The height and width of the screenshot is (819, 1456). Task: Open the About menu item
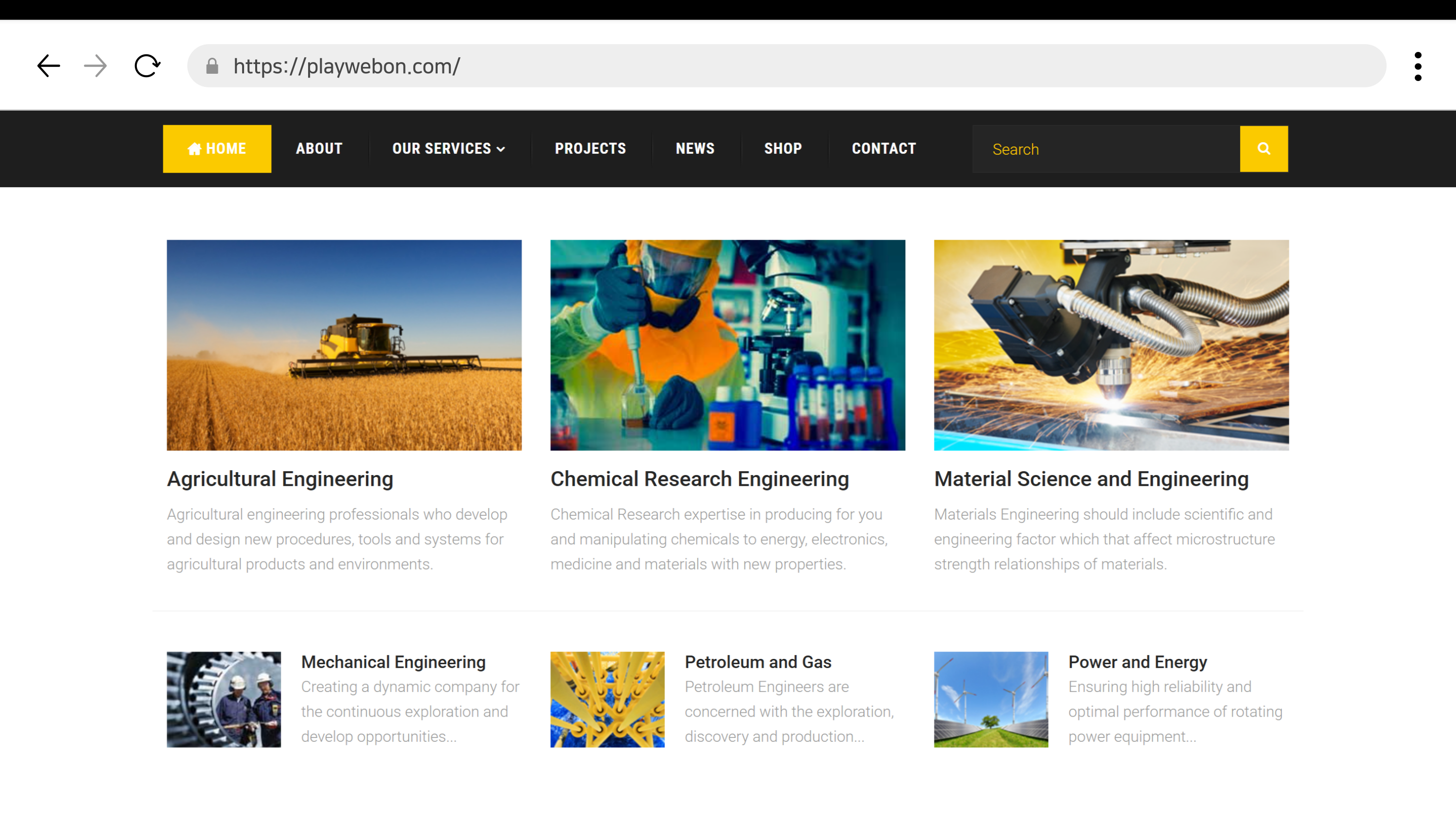click(x=319, y=148)
